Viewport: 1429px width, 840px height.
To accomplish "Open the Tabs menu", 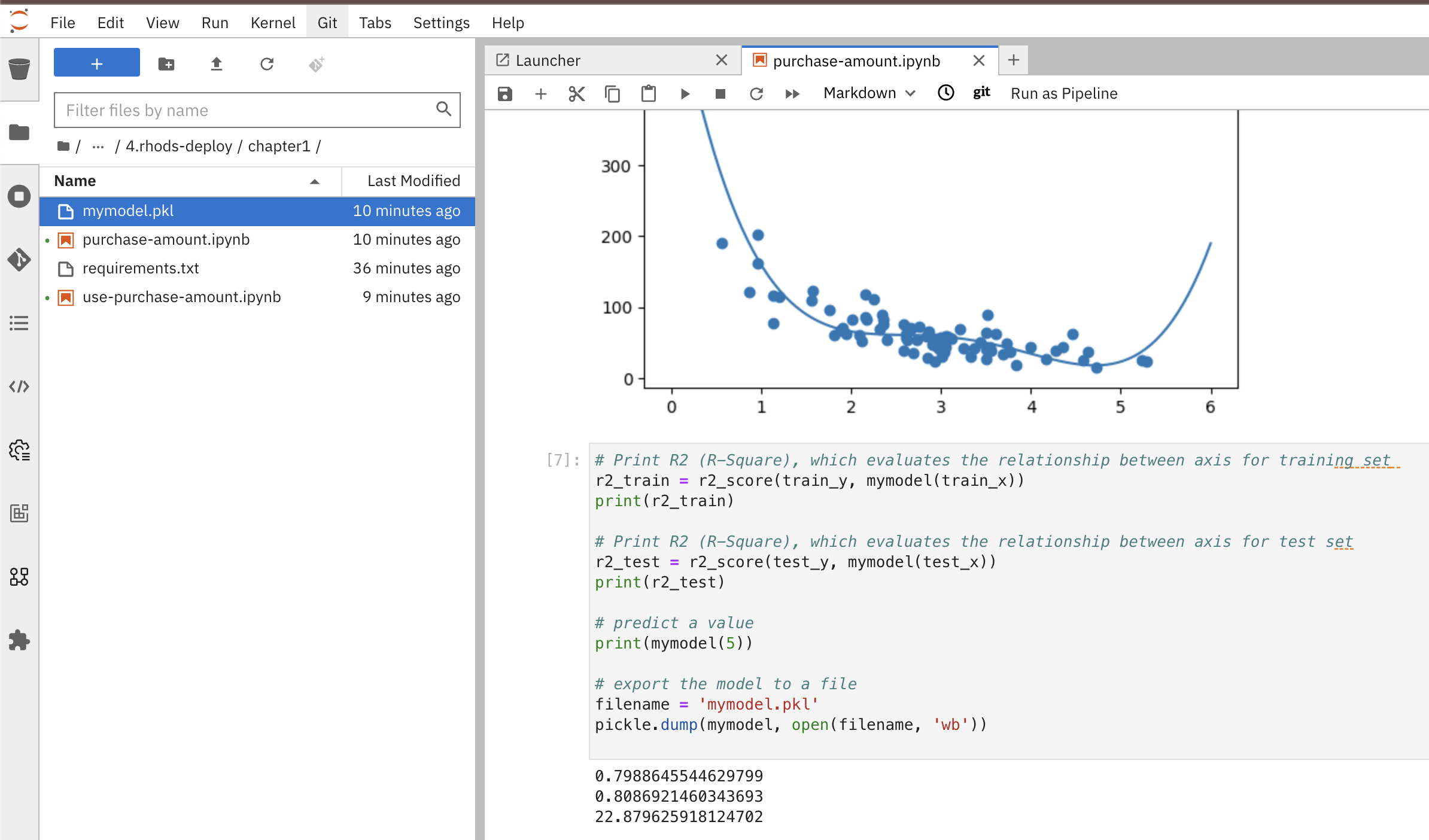I will pyautogui.click(x=375, y=23).
